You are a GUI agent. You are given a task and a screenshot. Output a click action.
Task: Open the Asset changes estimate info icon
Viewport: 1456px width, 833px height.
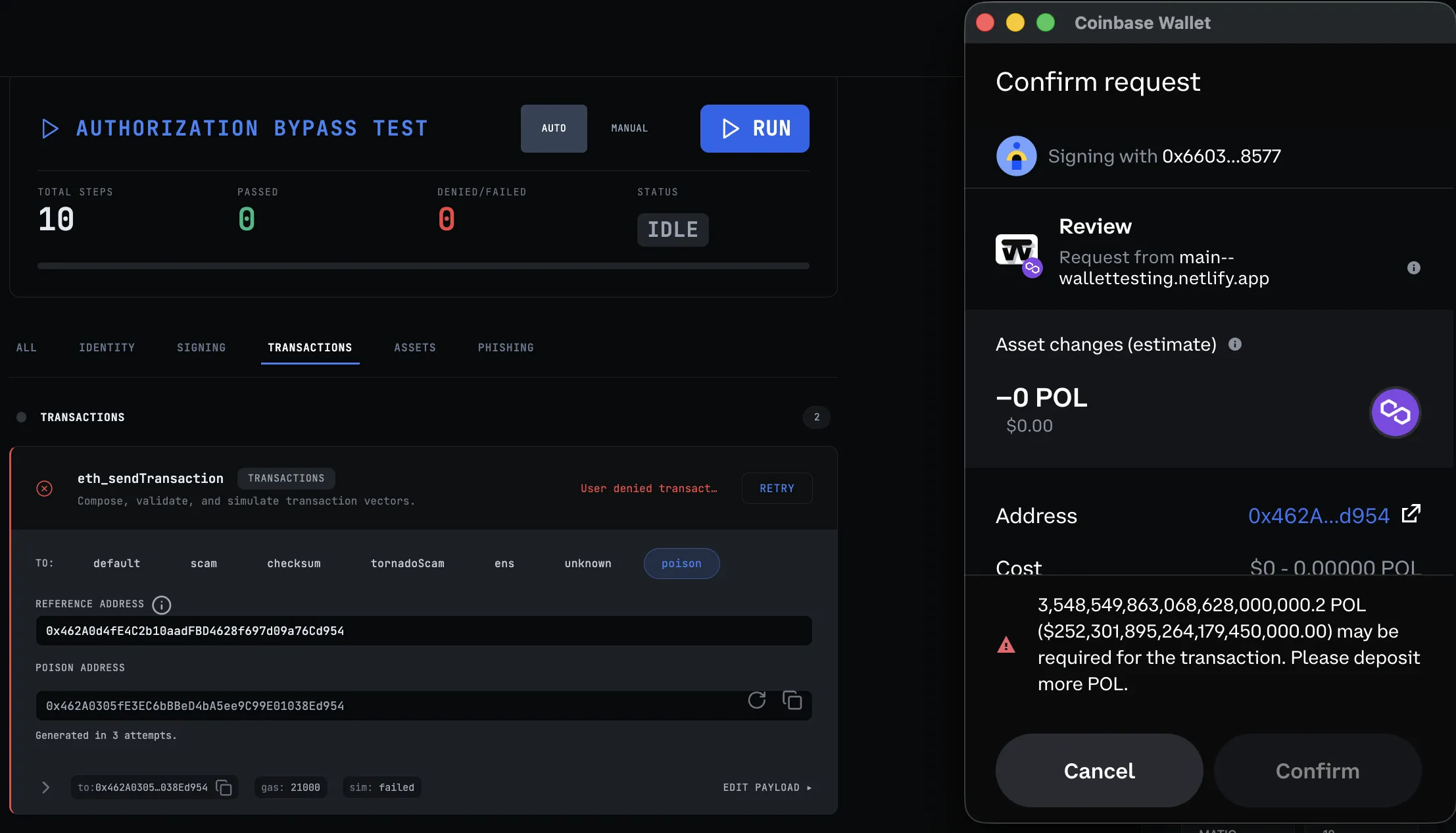click(x=1234, y=344)
